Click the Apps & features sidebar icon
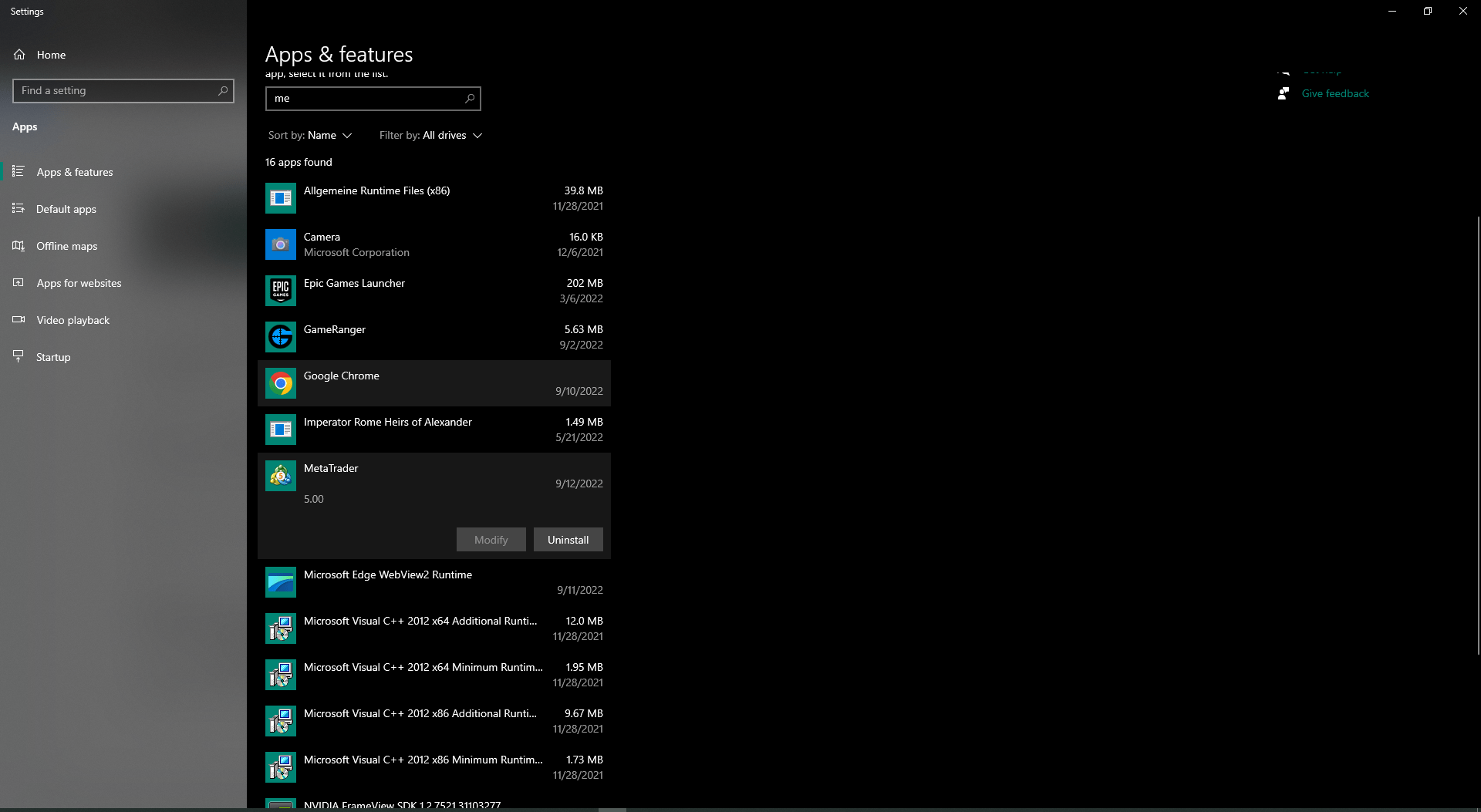Viewport: 1481px width, 812px height. pos(19,172)
